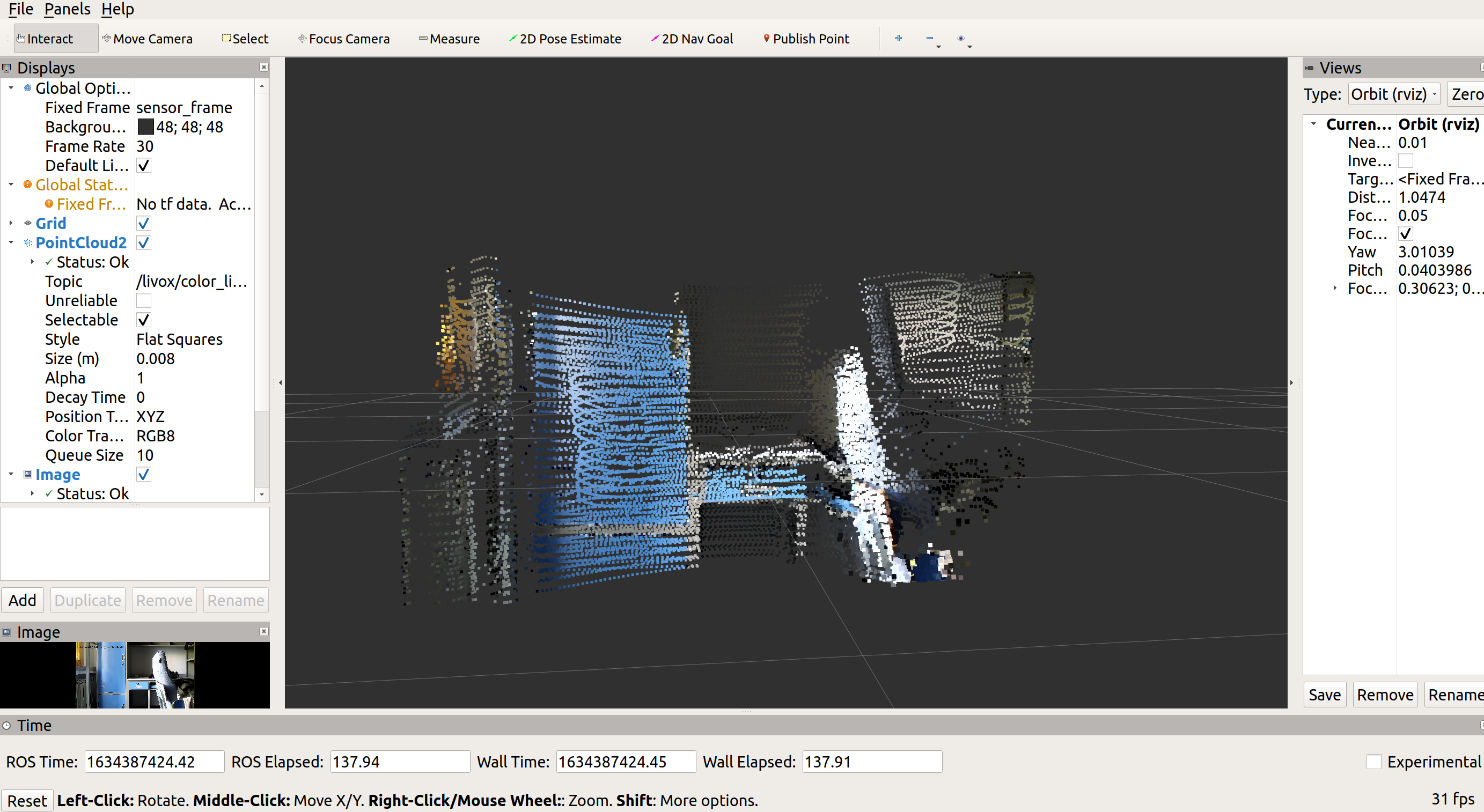Image resolution: width=1484 pixels, height=812 pixels.
Task: Choose the 2D Pose Estimate tool
Action: point(564,39)
